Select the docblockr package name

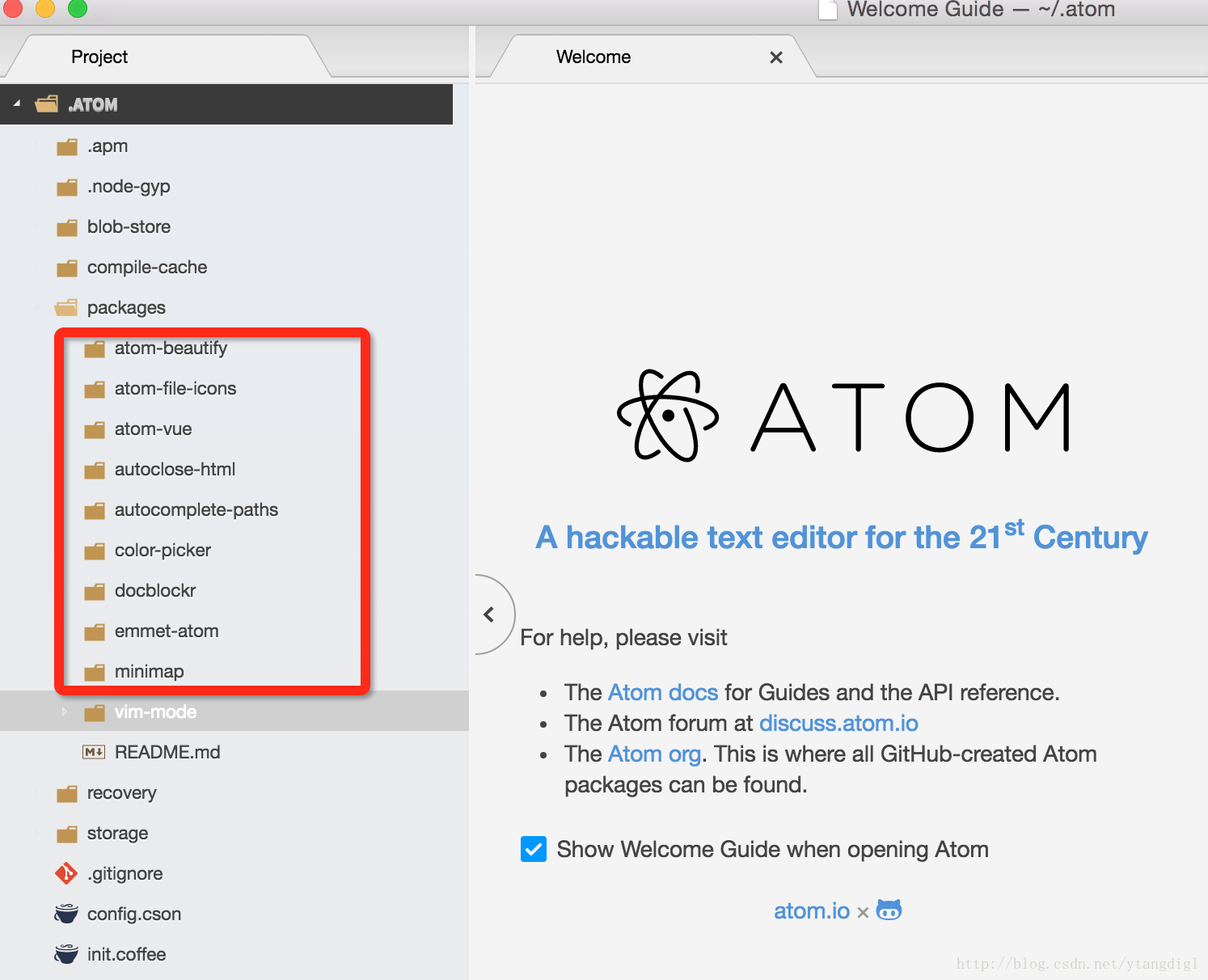tap(155, 590)
